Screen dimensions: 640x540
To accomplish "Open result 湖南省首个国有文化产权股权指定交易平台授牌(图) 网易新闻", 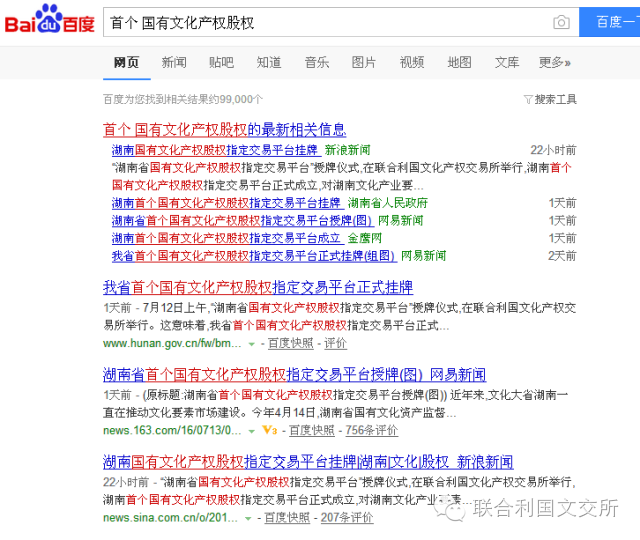I will [x=294, y=375].
